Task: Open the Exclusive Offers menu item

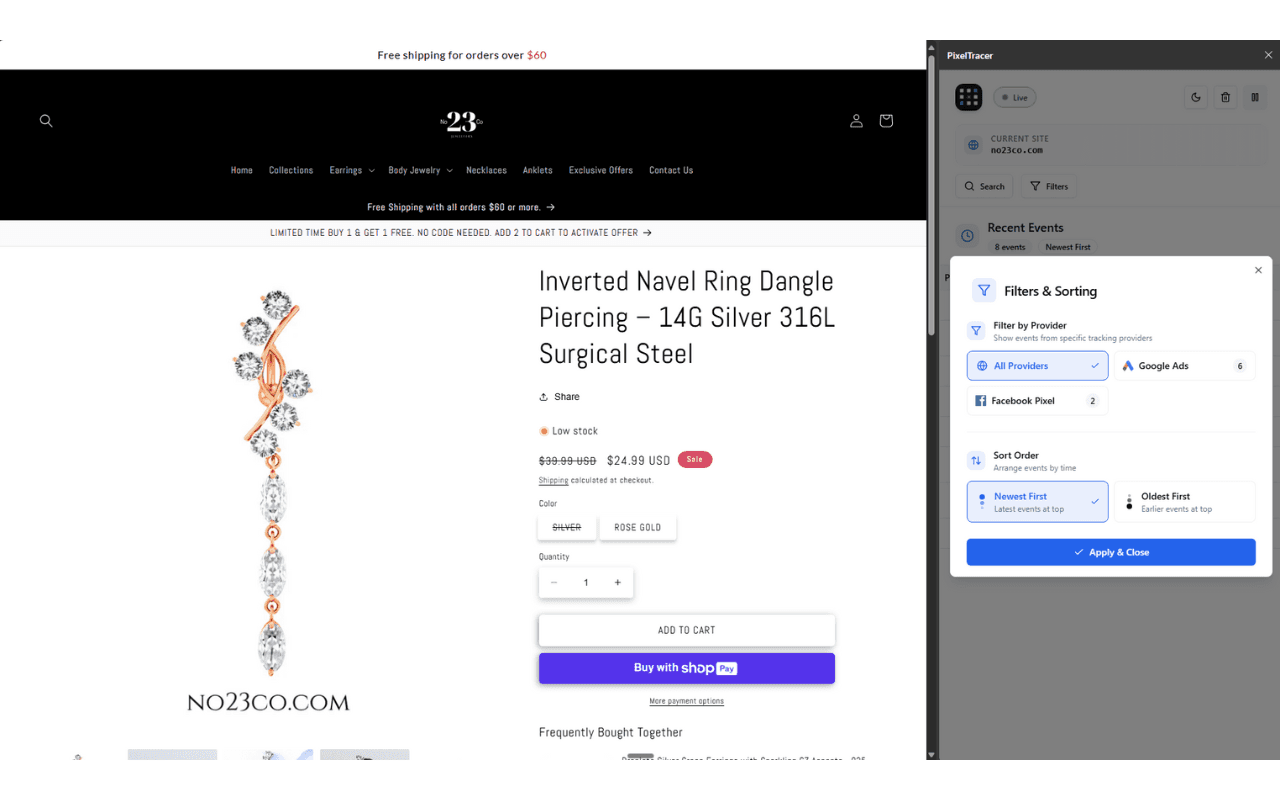Action: (x=601, y=170)
